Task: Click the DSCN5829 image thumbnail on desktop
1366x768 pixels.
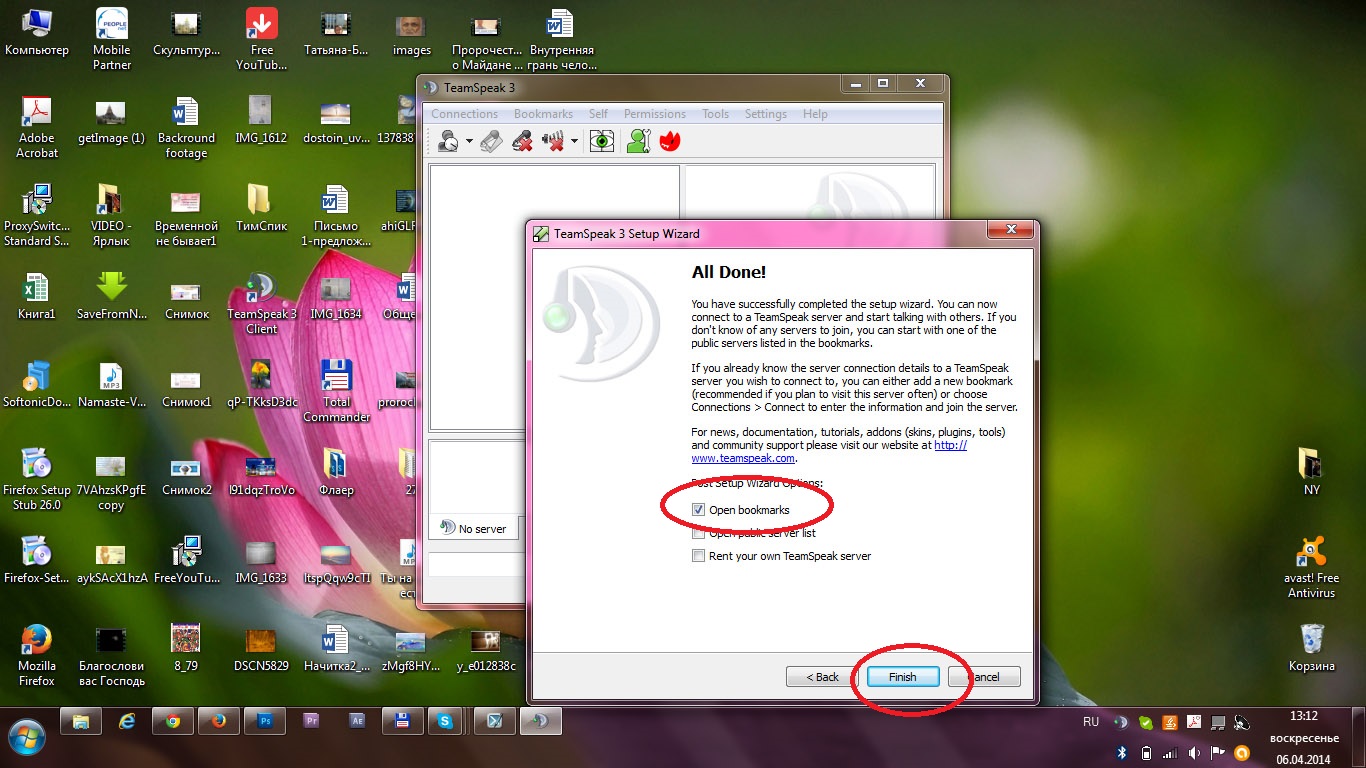Action: coord(261,647)
